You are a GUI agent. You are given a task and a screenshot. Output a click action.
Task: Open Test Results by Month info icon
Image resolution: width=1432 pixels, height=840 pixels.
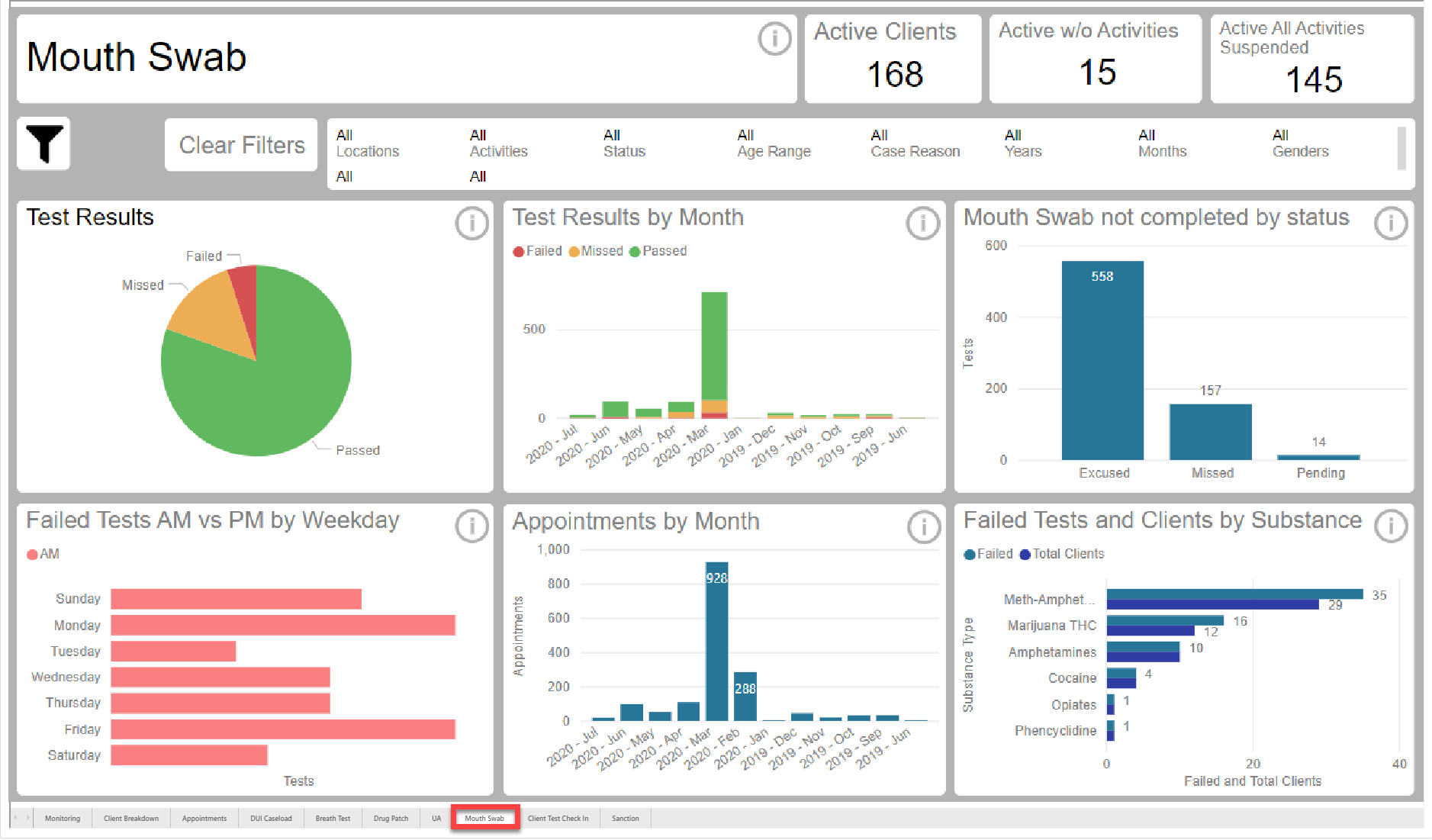coord(922,224)
